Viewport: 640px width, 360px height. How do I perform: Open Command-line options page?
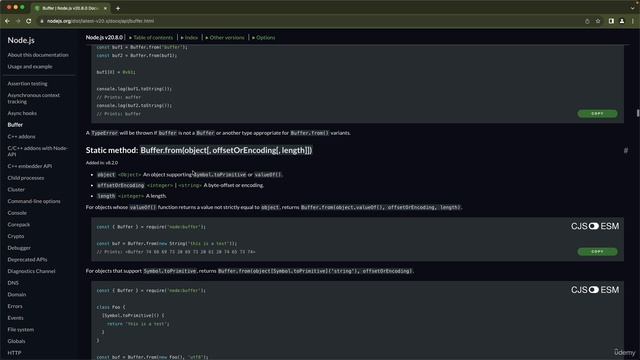[34, 201]
